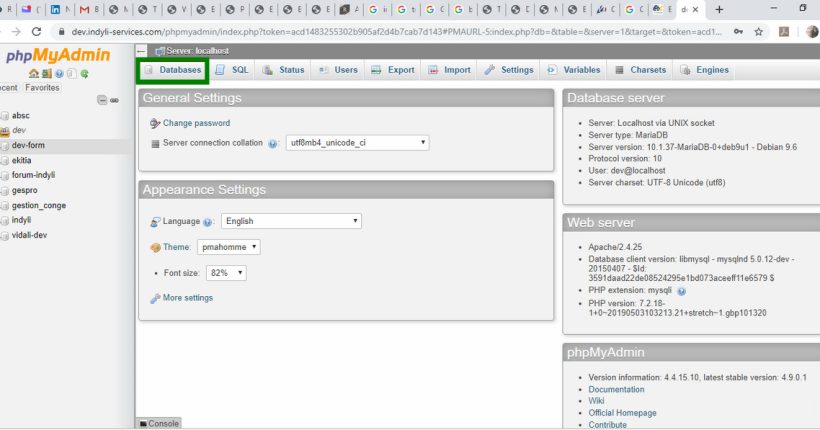This screenshot has height=430, width=820.
Task: Click the ekitia database icon
Action: point(5,161)
